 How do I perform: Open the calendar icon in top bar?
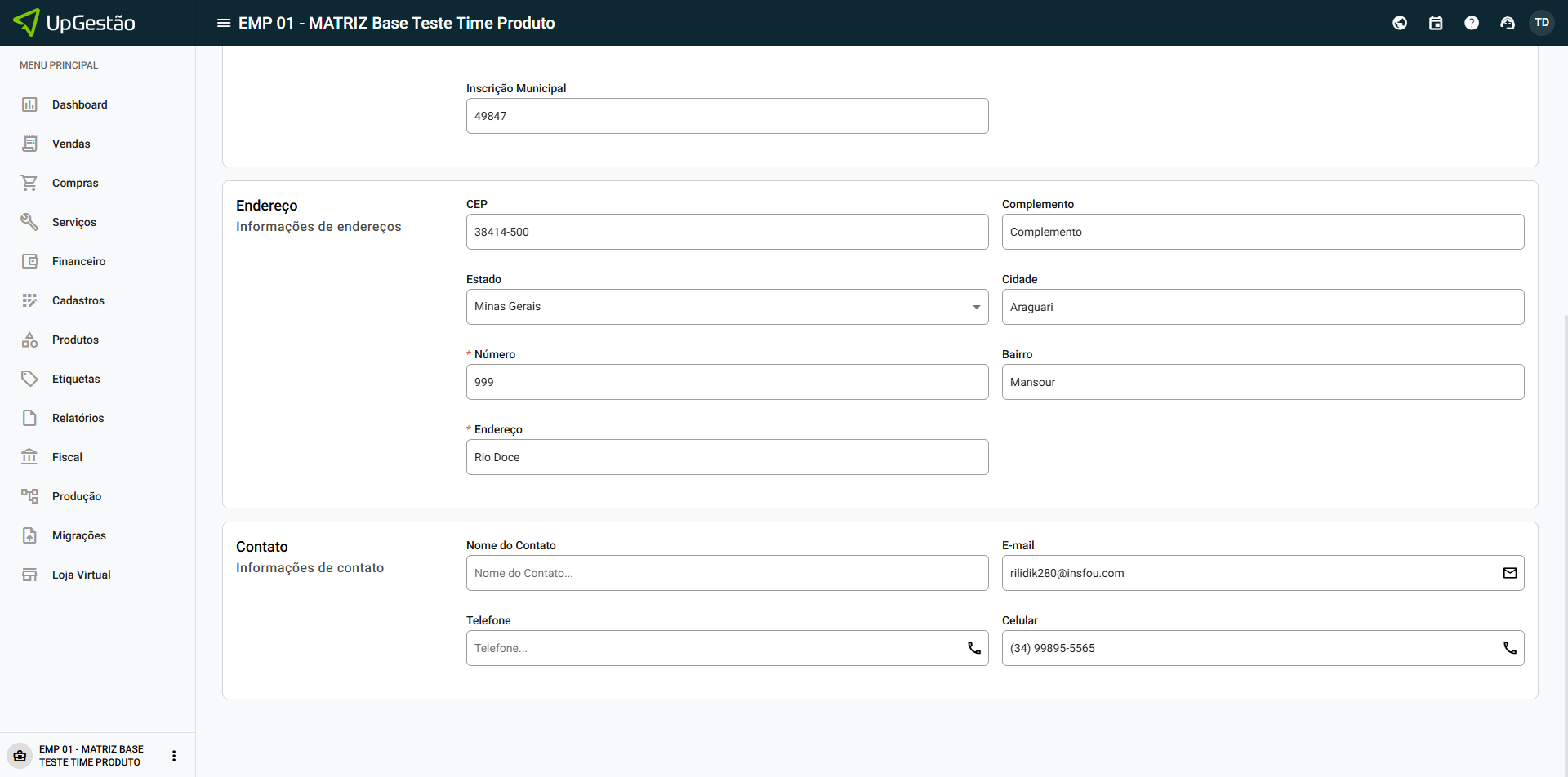click(x=1436, y=23)
